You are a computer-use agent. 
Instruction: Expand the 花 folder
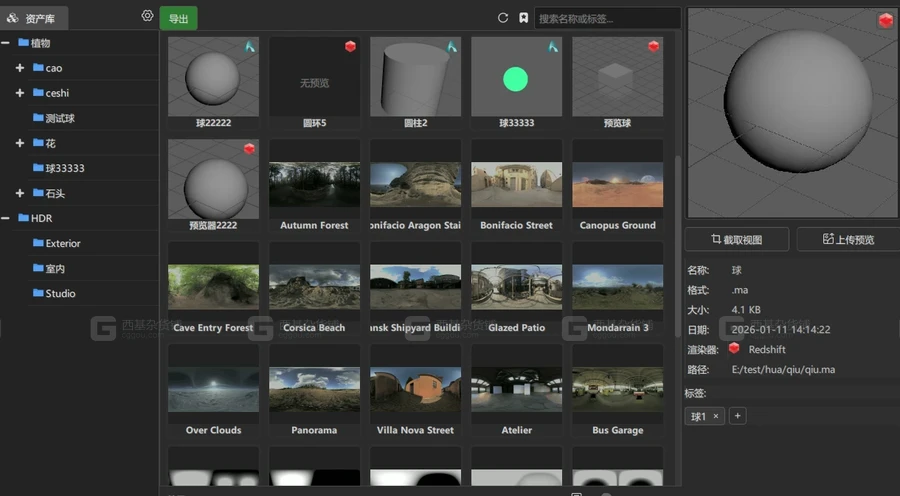(20, 143)
